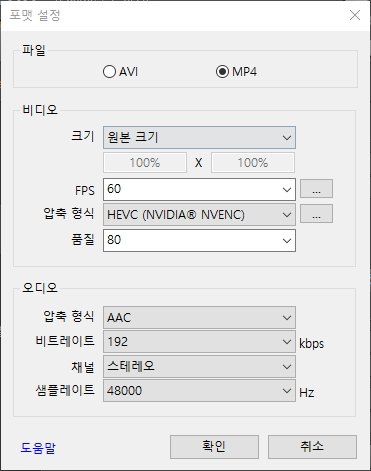Open the video 압축 형식 dropdown showing HEVC

tap(199, 215)
